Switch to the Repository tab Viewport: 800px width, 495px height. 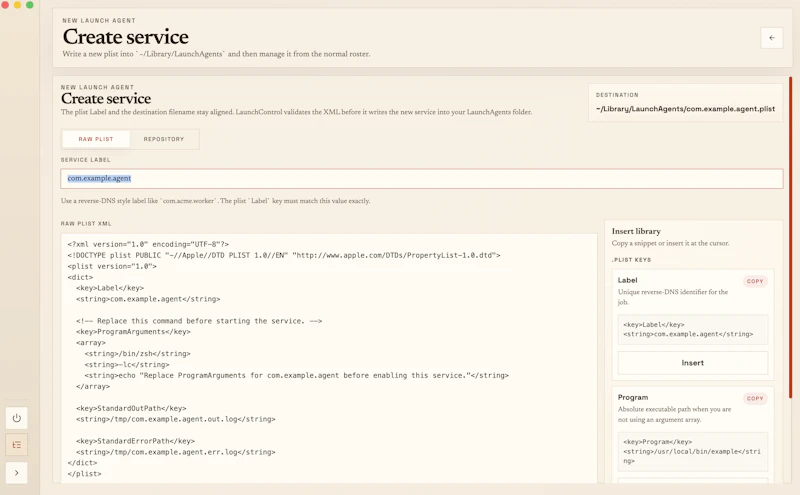pyautogui.click(x=164, y=139)
